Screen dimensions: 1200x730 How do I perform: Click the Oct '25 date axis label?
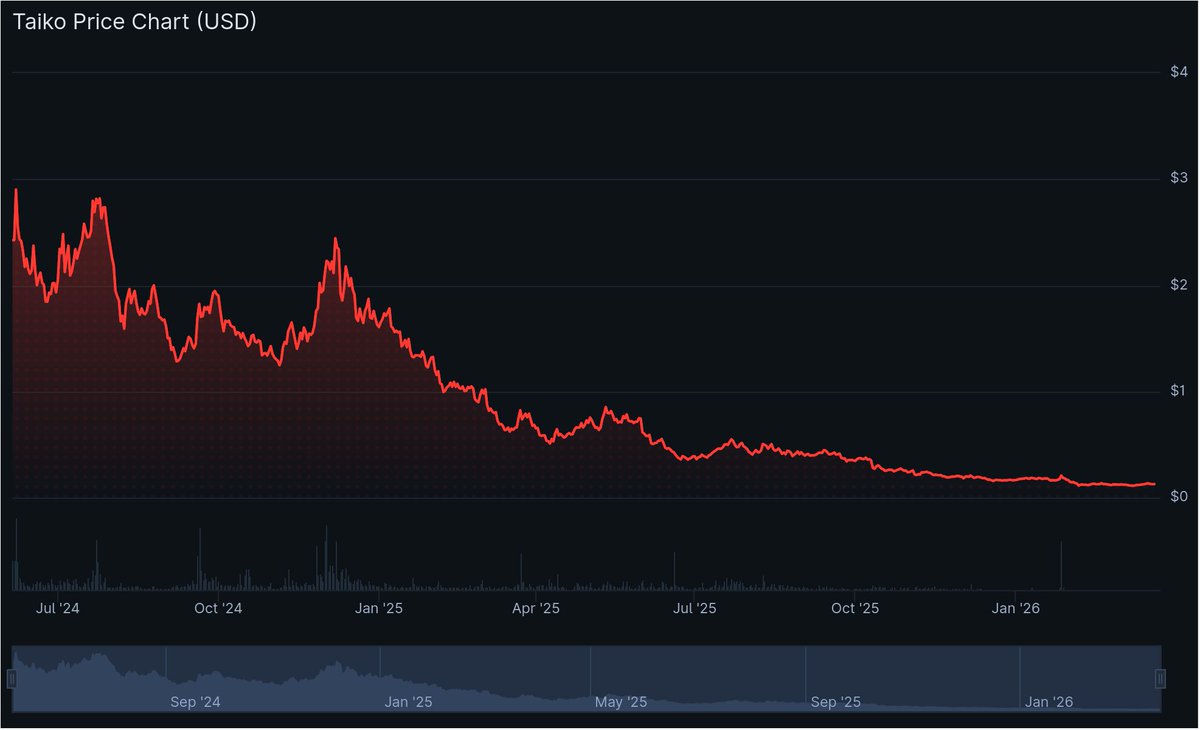pyautogui.click(x=855, y=607)
